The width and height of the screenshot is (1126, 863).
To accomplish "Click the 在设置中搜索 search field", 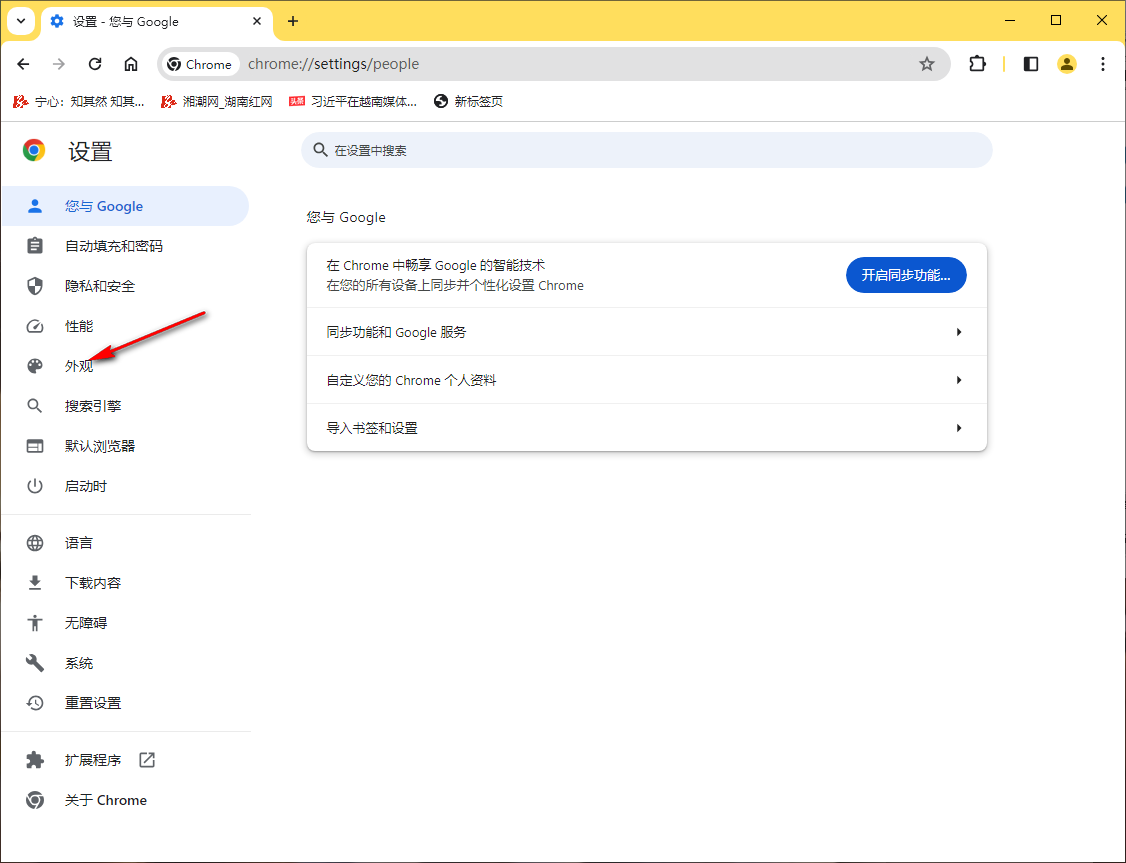I will pyautogui.click(x=646, y=150).
